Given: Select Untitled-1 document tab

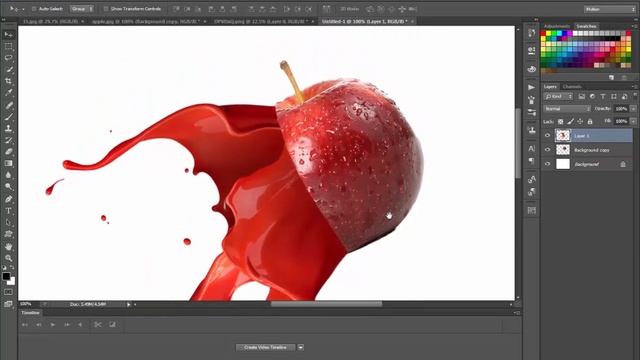Looking at the screenshot, I should pos(365,21).
